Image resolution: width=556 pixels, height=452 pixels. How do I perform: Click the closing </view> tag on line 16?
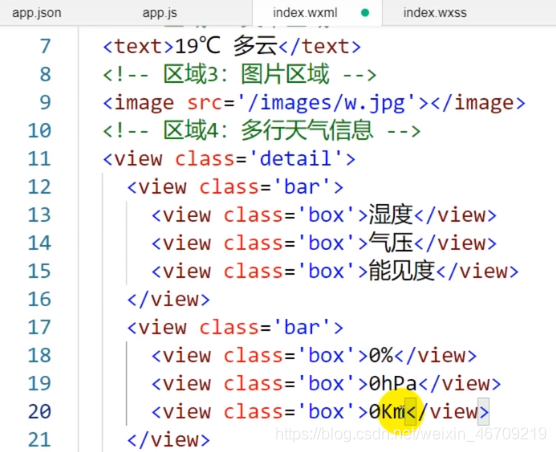pyautogui.click(x=168, y=300)
